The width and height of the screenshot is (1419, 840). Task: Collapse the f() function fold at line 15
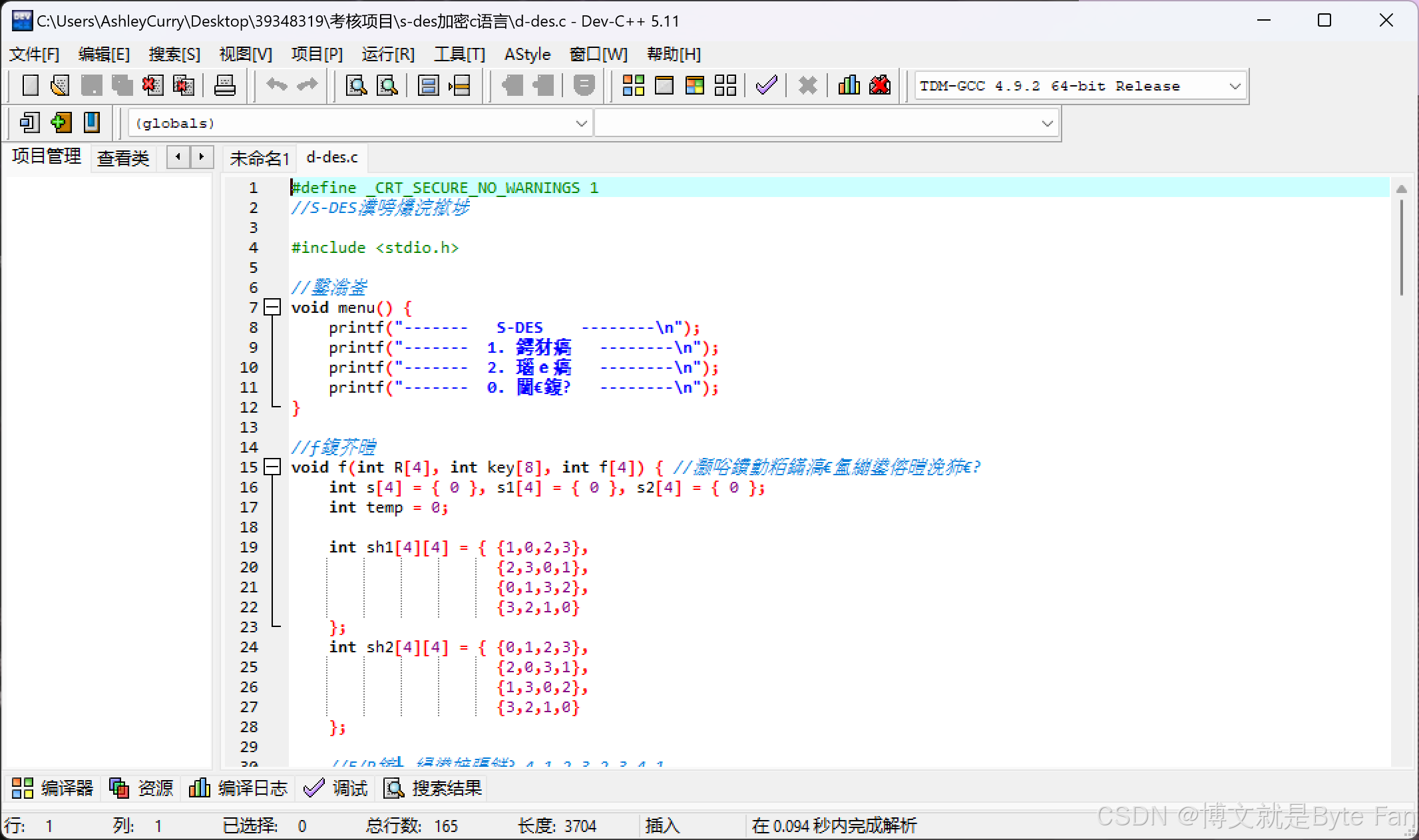click(272, 467)
